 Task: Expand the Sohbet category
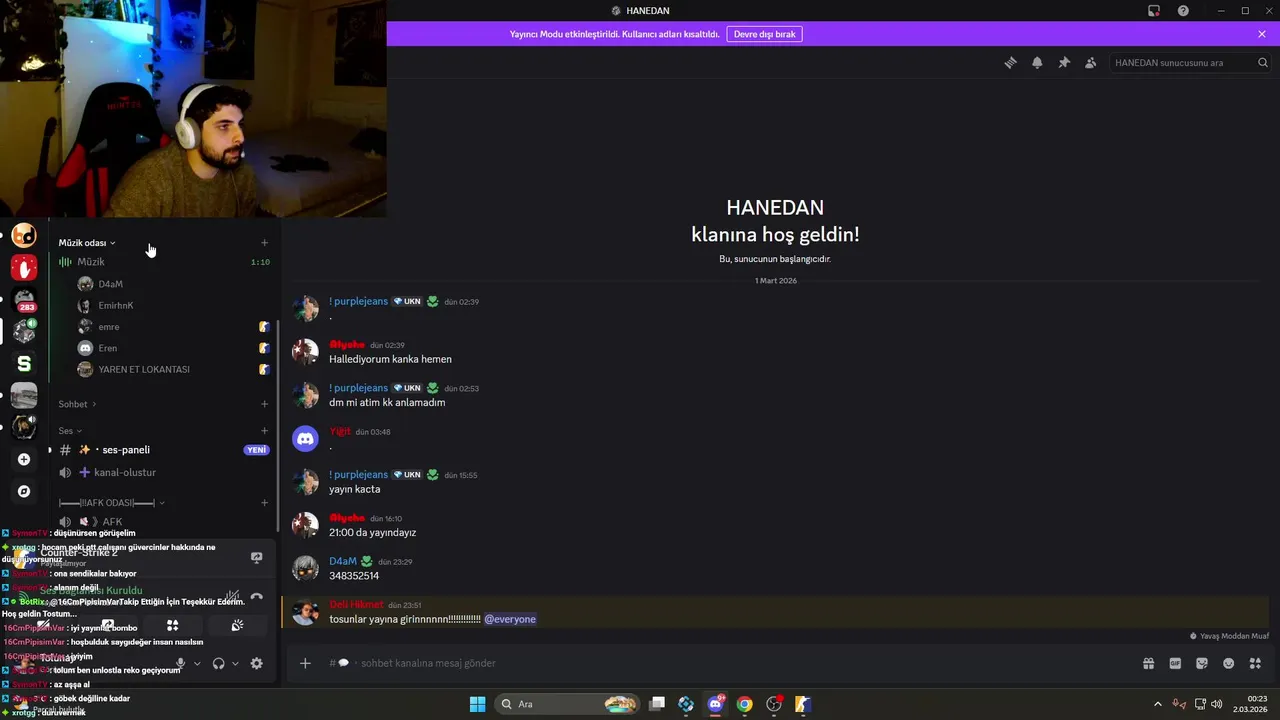[x=77, y=404]
